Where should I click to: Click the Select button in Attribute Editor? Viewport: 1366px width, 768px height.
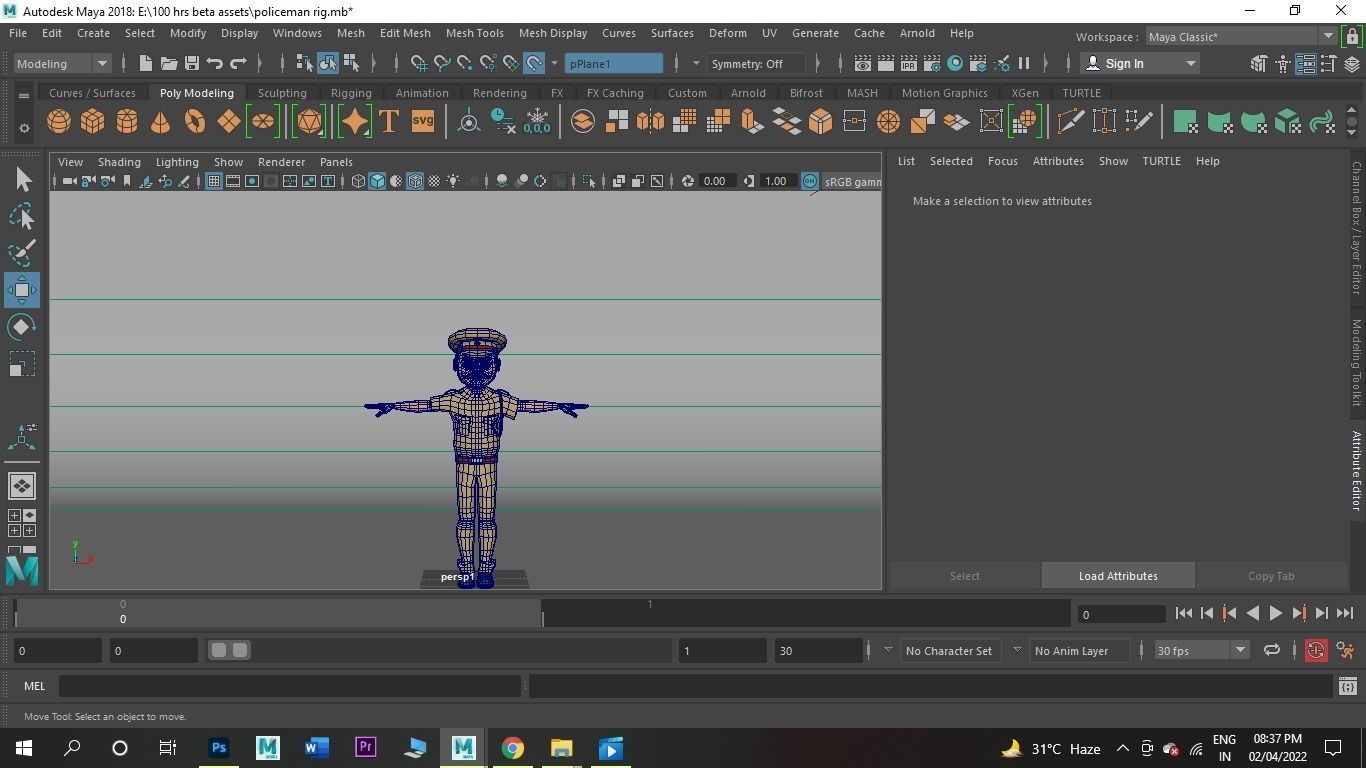click(965, 576)
